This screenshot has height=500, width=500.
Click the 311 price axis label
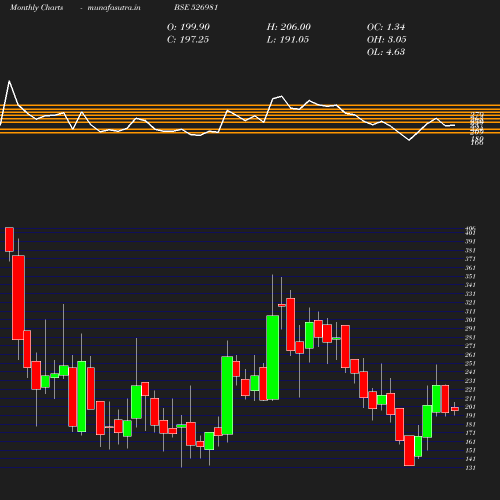coord(470,311)
